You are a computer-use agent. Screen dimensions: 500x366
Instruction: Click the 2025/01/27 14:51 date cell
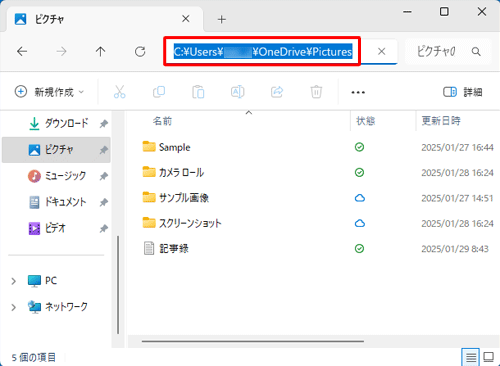click(457, 198)
